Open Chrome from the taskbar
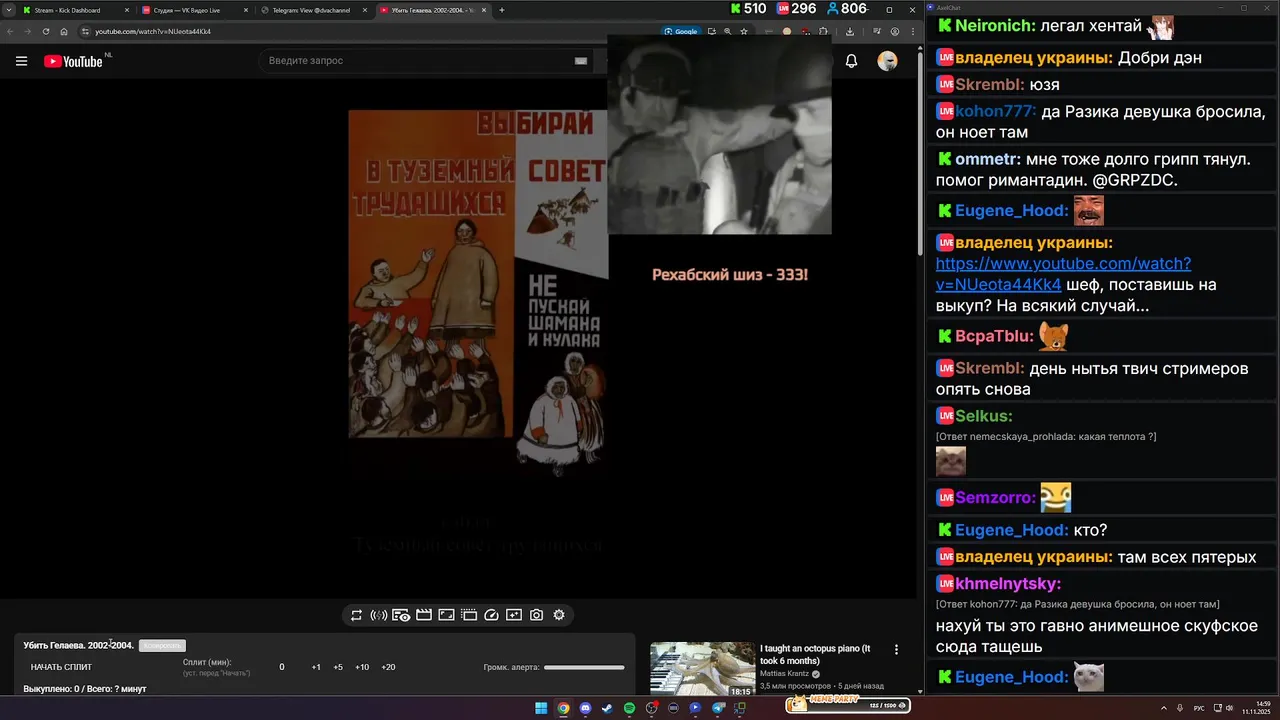Screen dimensions: 1280x720 click(563, 708)
